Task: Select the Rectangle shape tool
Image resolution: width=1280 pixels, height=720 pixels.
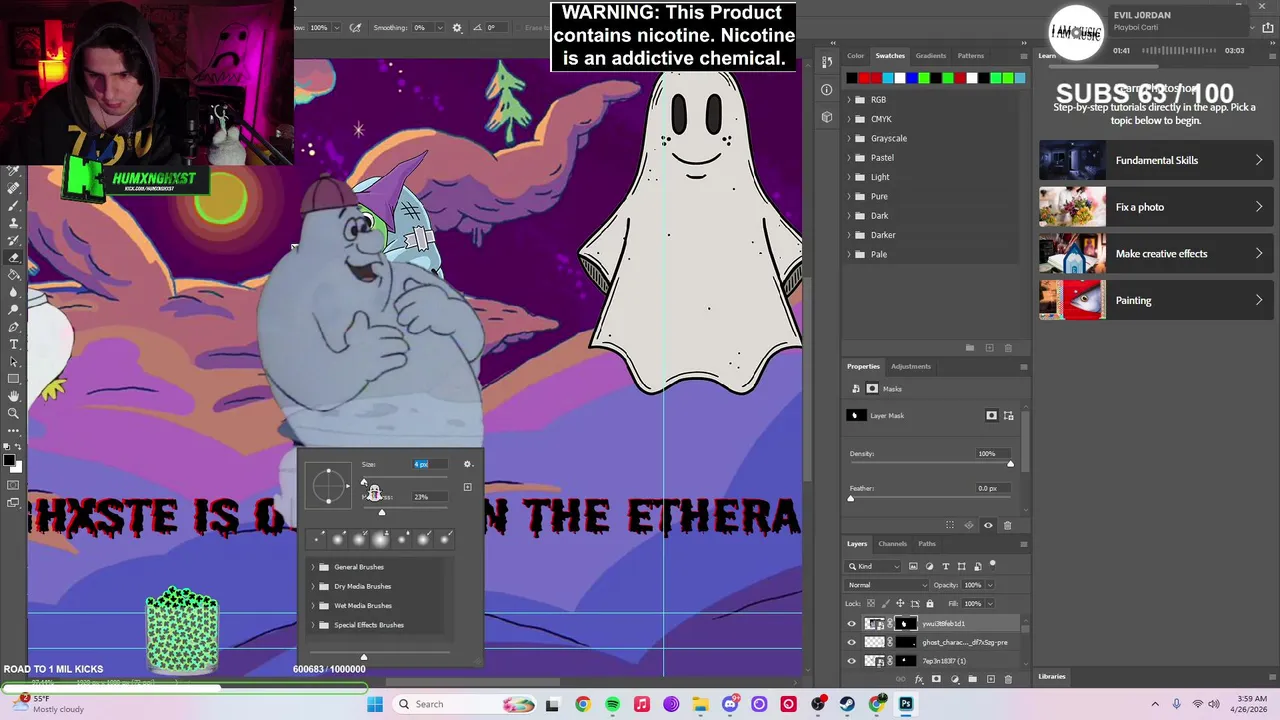Action: click(14, 379)
